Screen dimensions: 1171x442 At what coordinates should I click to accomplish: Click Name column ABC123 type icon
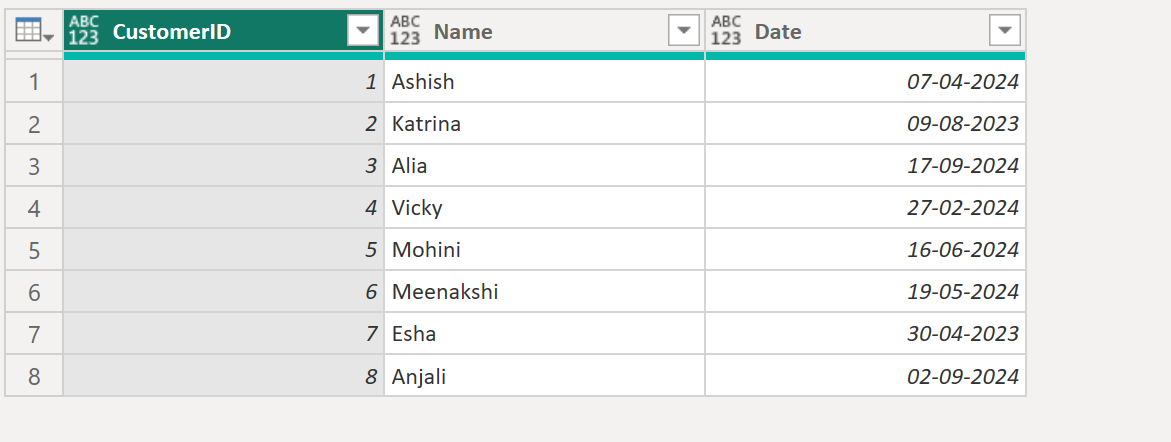(405, 32)
